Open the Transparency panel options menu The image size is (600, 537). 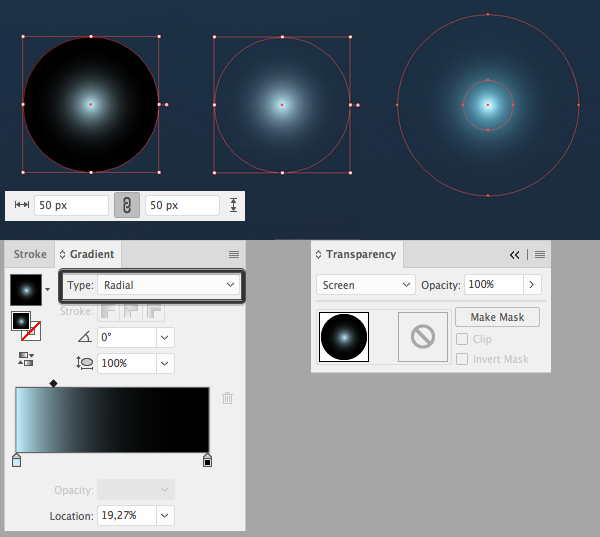click(x=540, y=255)
